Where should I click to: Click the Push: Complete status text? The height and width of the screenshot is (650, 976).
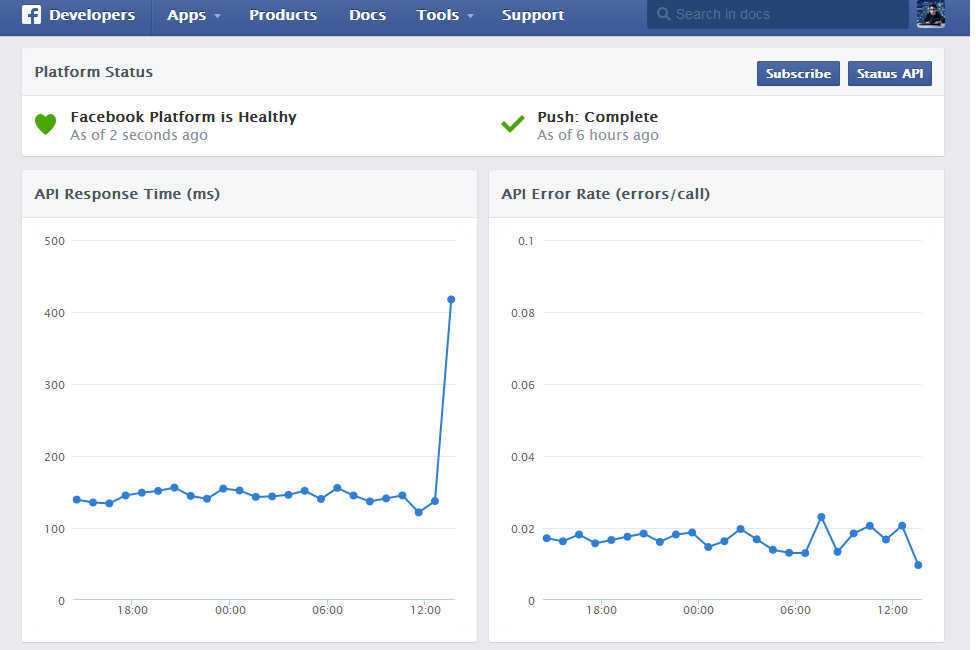coord(598,117)
